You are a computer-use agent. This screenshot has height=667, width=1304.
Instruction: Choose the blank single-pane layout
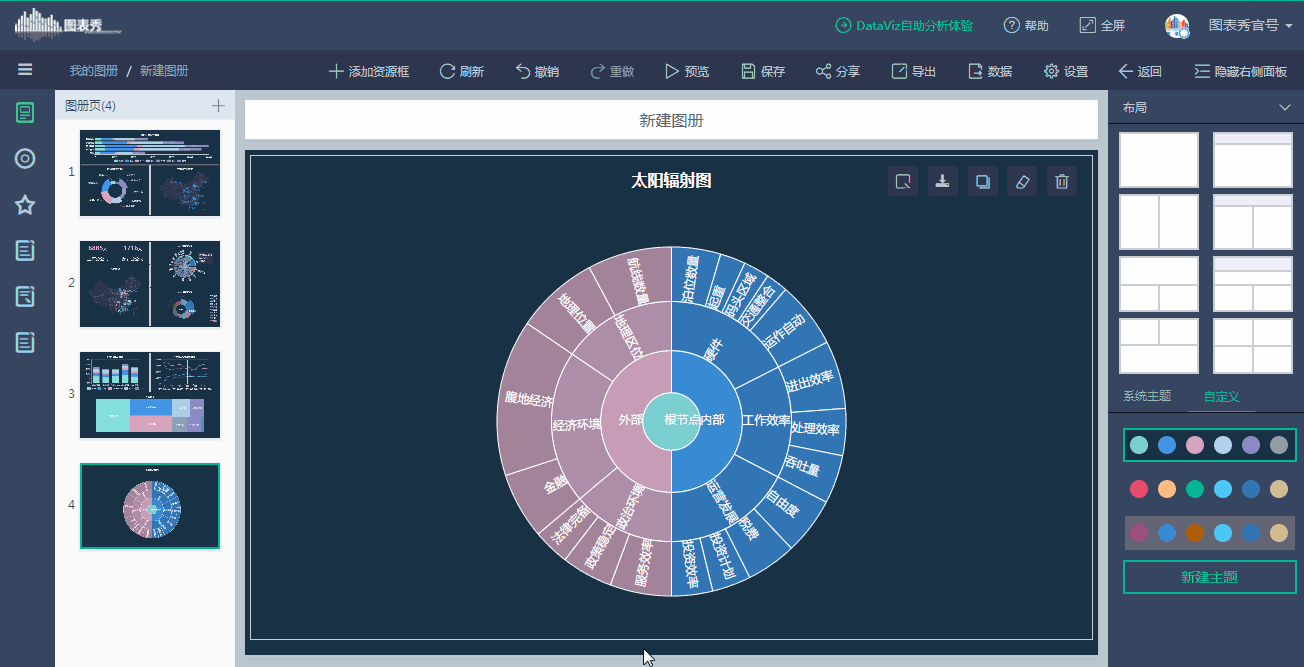pyautogui.click(x=1158, y=160)
